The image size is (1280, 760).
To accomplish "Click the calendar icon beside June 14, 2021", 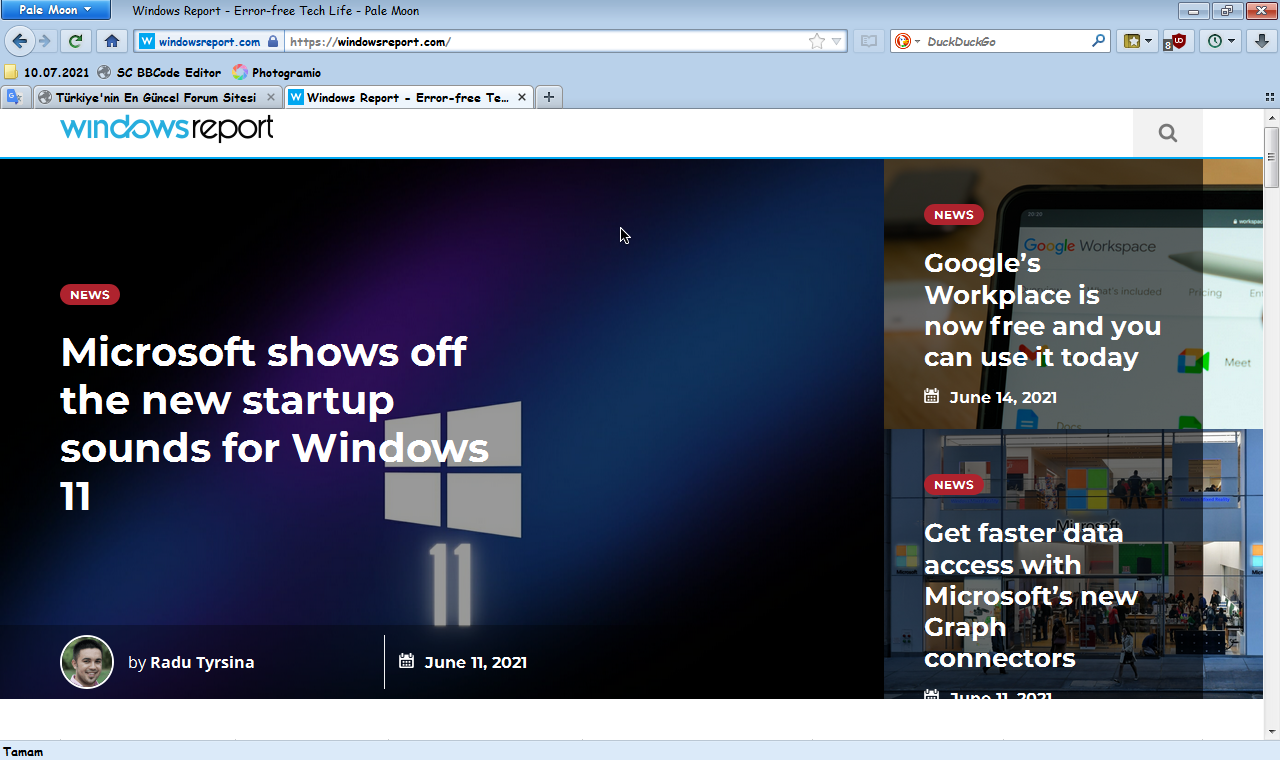I will tap(931, 396).
